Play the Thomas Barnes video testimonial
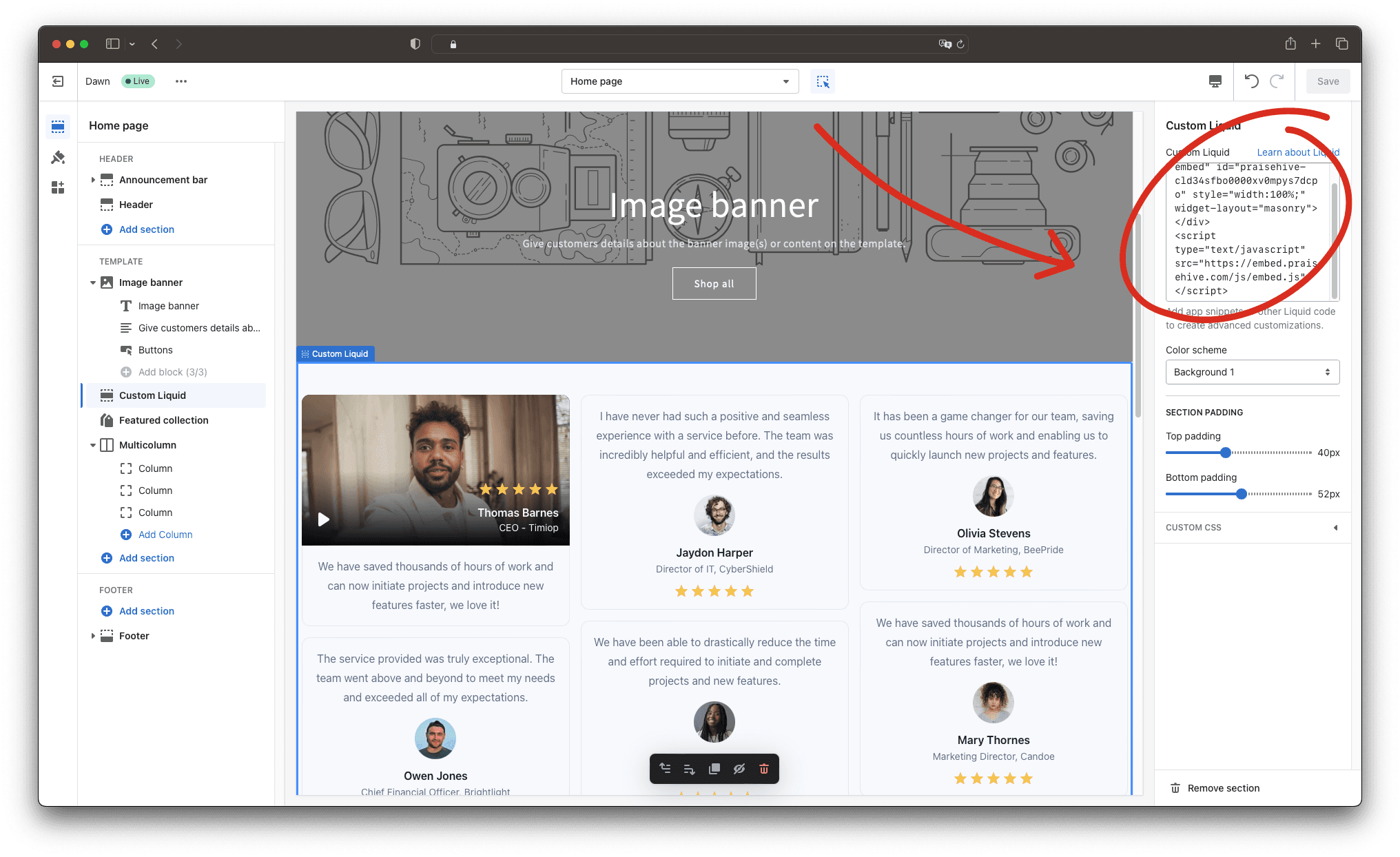The height and width of the screenshot is (857, 1400). tap(324, 519)
